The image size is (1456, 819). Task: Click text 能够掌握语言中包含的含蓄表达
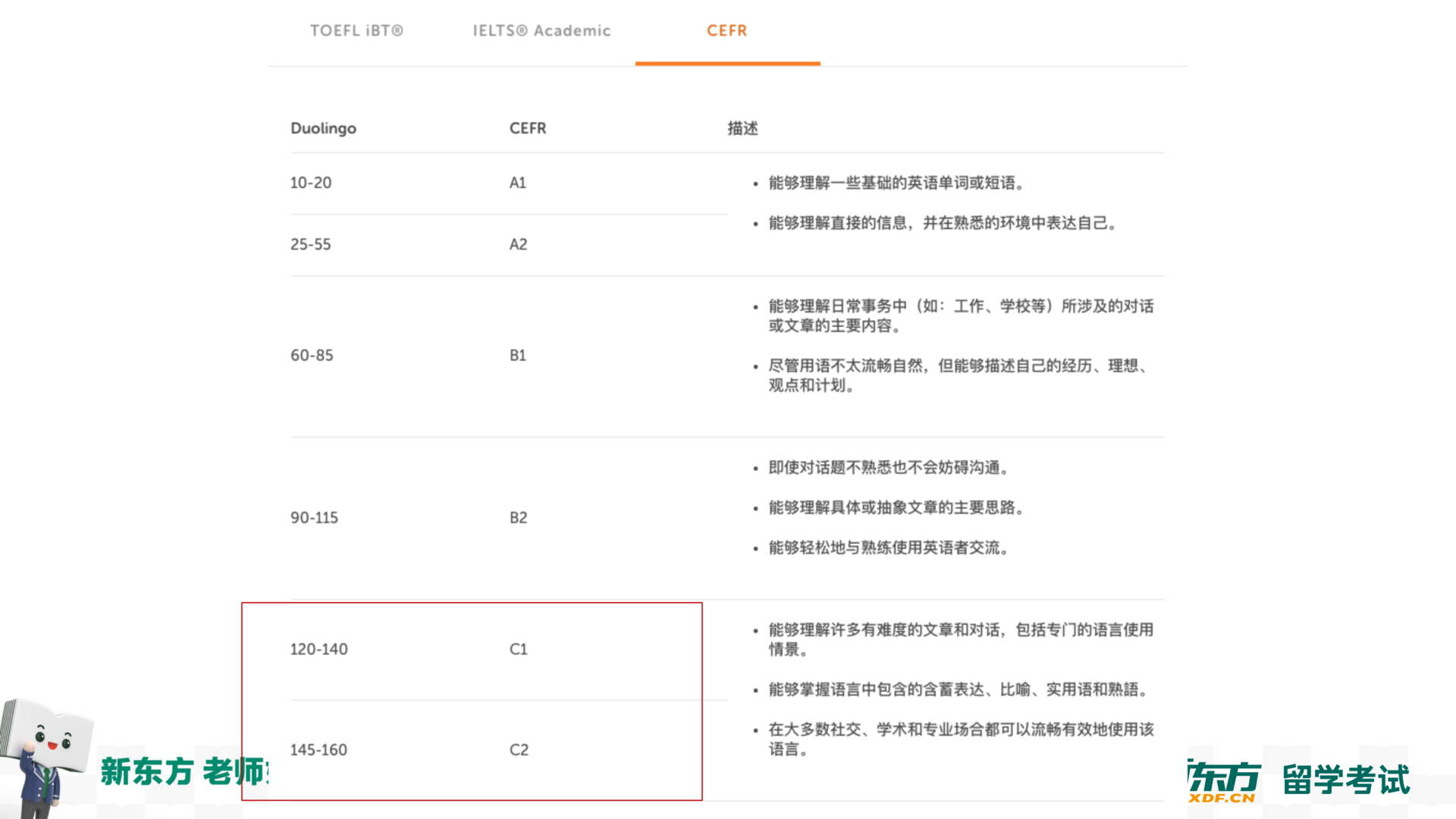[959, 689]
